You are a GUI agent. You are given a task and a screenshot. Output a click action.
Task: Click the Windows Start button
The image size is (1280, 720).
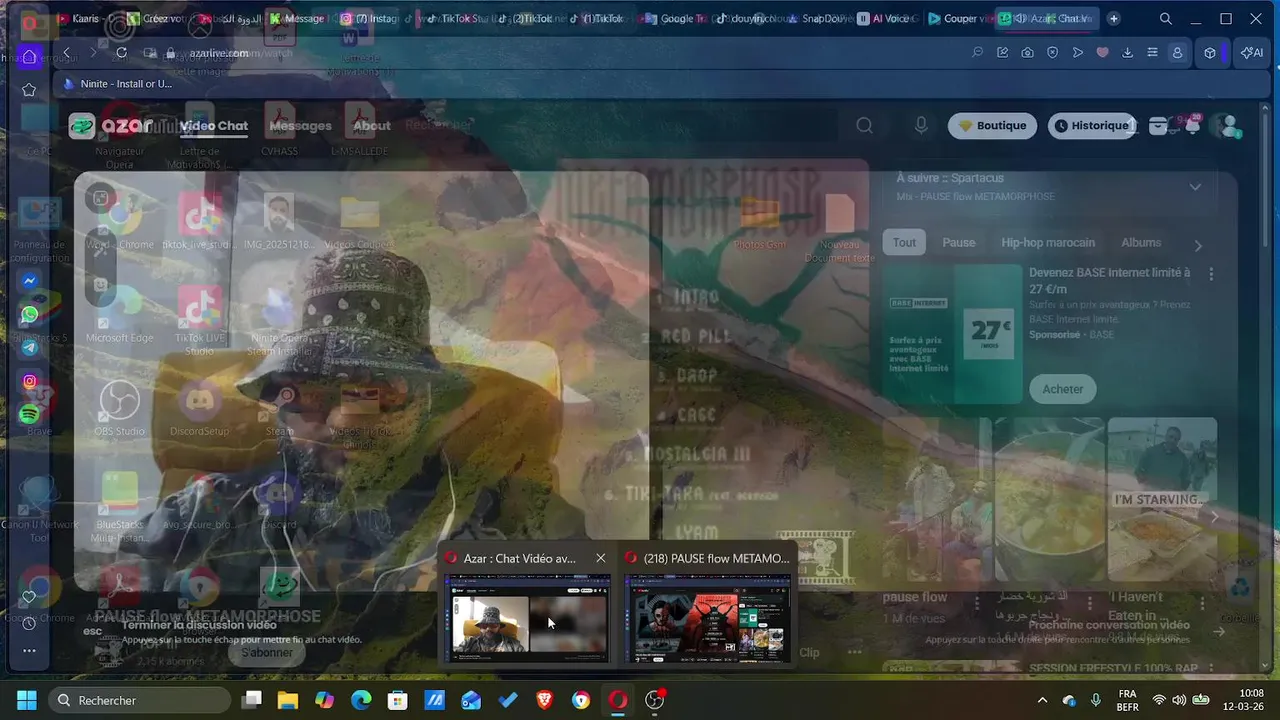click(27, 700)
